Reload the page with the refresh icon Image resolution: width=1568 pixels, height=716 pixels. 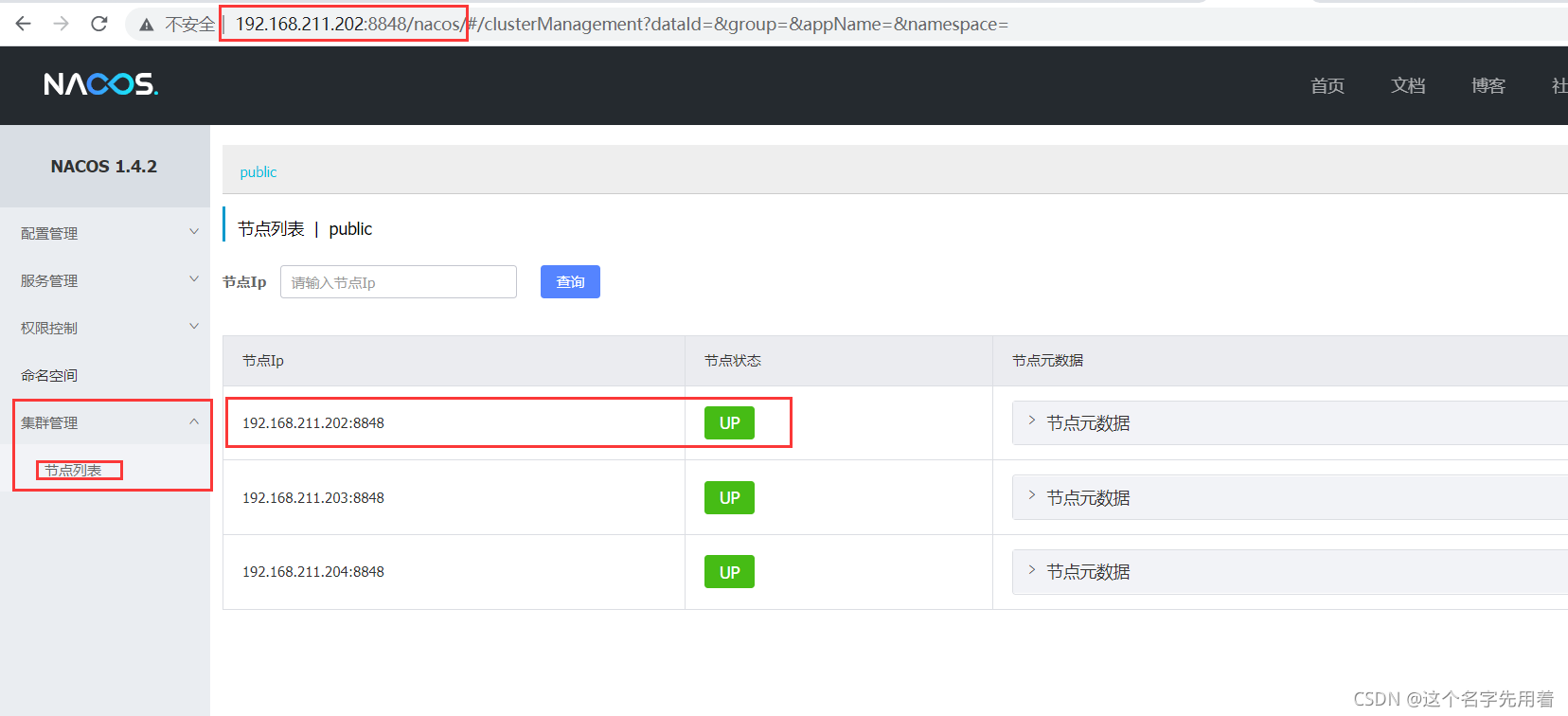tap(99, 24)
